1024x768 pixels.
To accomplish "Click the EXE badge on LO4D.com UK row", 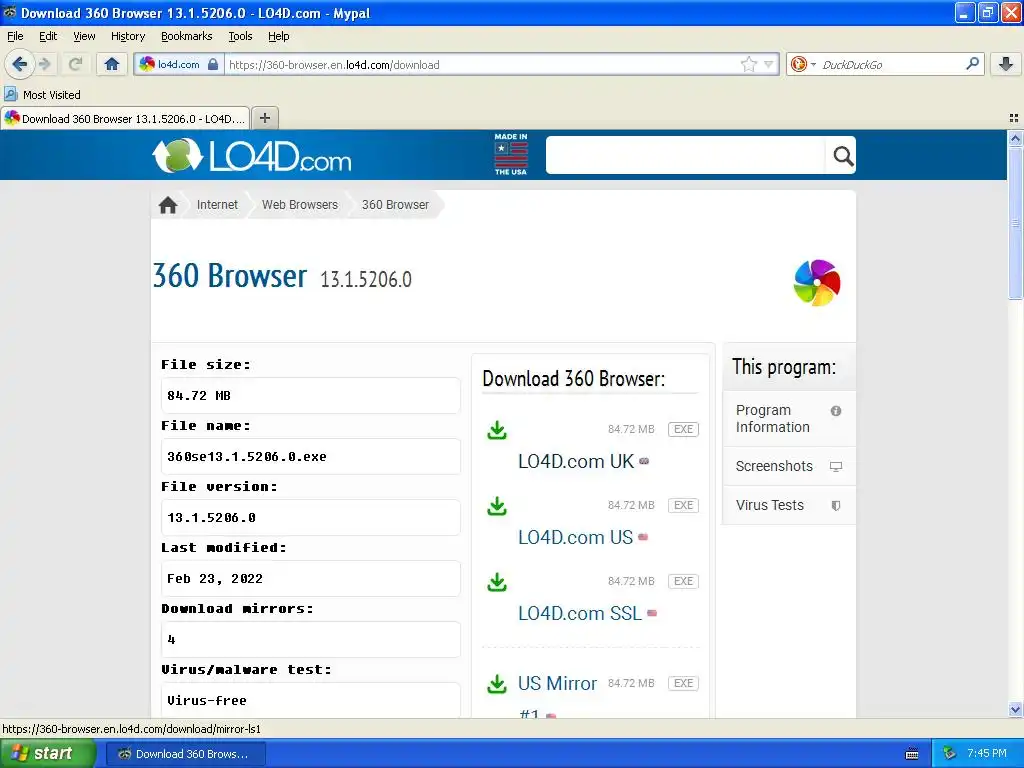I will (x=683, y=429).
